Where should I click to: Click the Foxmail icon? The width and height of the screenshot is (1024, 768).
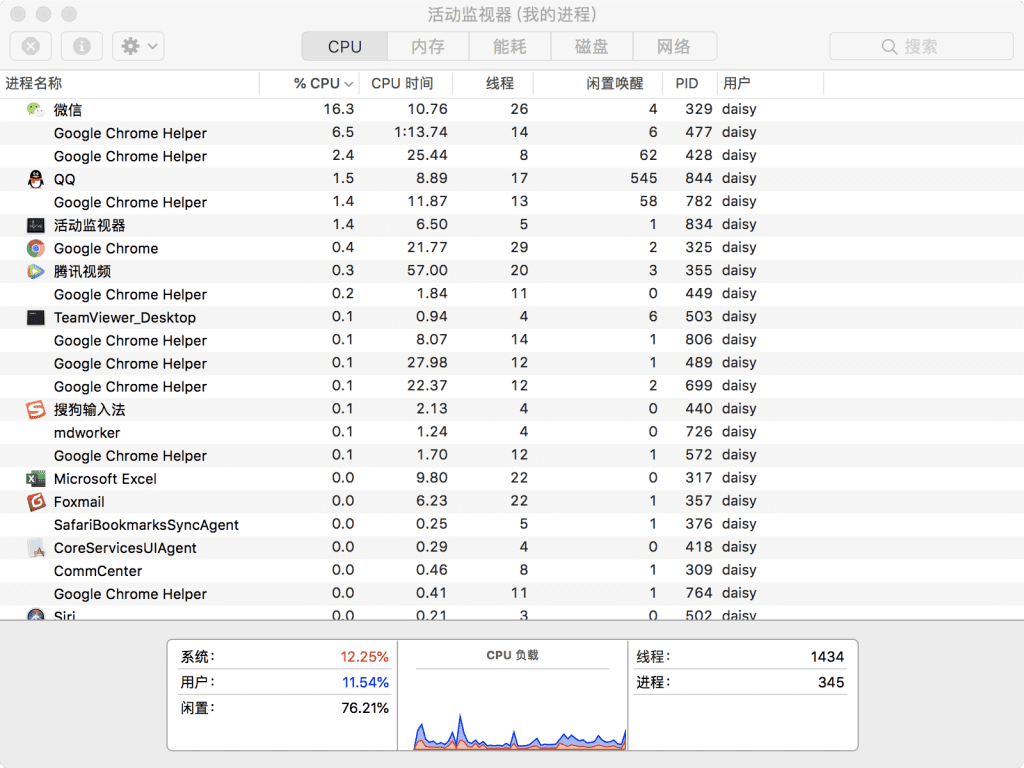pos(36,502)
